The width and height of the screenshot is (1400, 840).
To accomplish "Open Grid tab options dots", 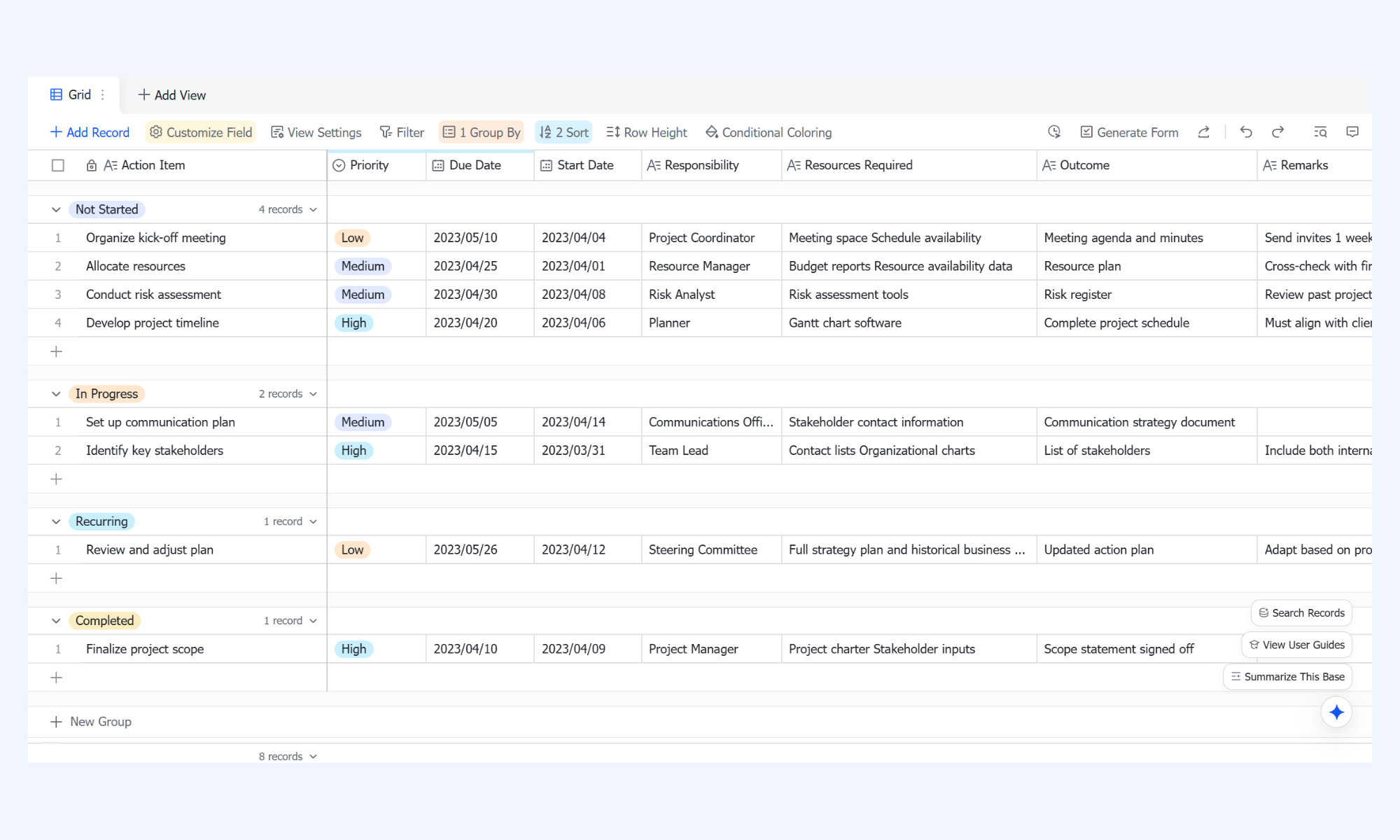I will click(103, 94).
